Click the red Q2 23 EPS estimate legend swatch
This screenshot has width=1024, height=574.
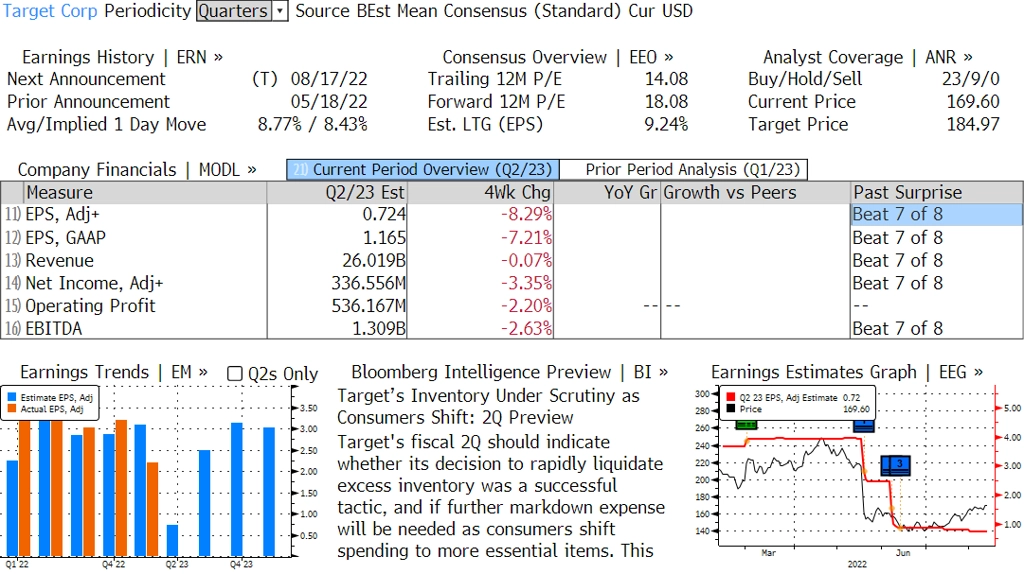730,397
